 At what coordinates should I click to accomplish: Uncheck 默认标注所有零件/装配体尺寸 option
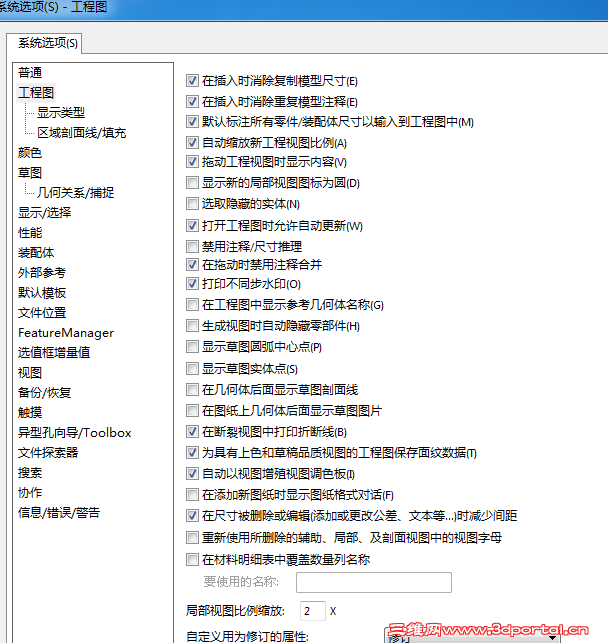(192, 122)
